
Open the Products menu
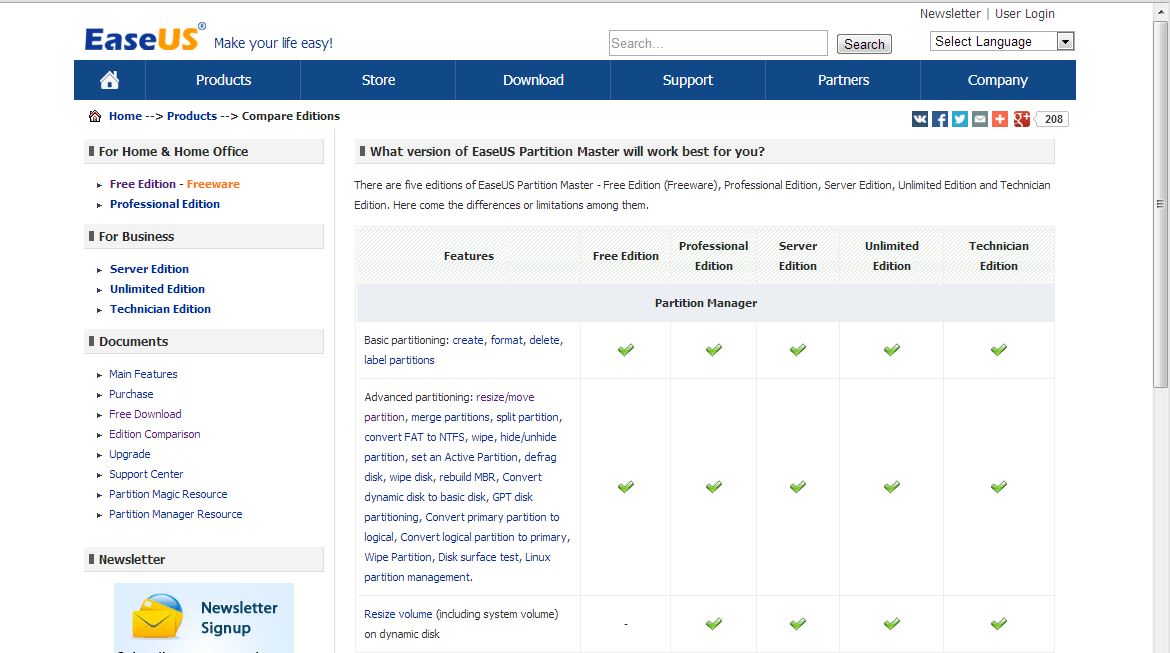pyautogui.click(x=223, y=80)
